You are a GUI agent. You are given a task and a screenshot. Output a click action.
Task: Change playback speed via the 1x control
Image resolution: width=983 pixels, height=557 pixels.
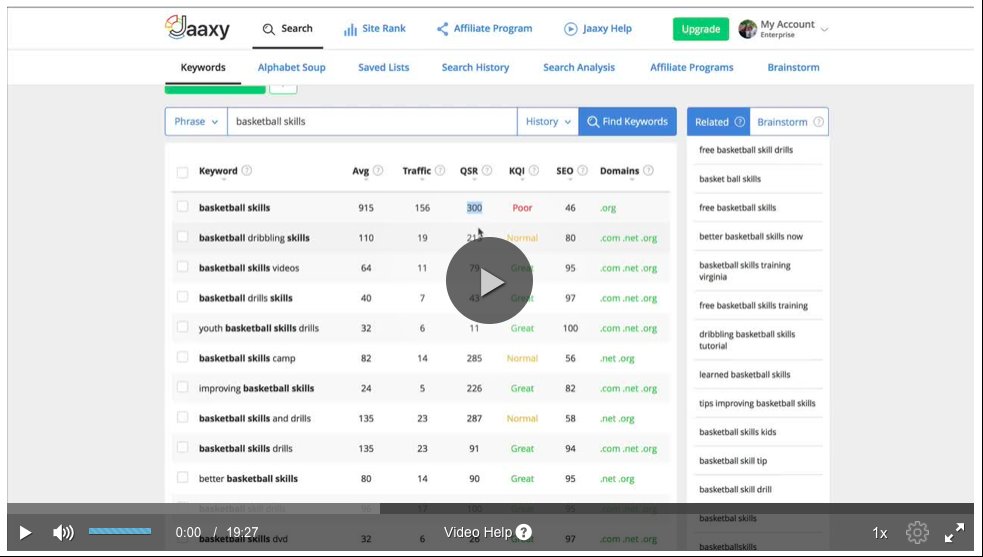click(880, 533)
